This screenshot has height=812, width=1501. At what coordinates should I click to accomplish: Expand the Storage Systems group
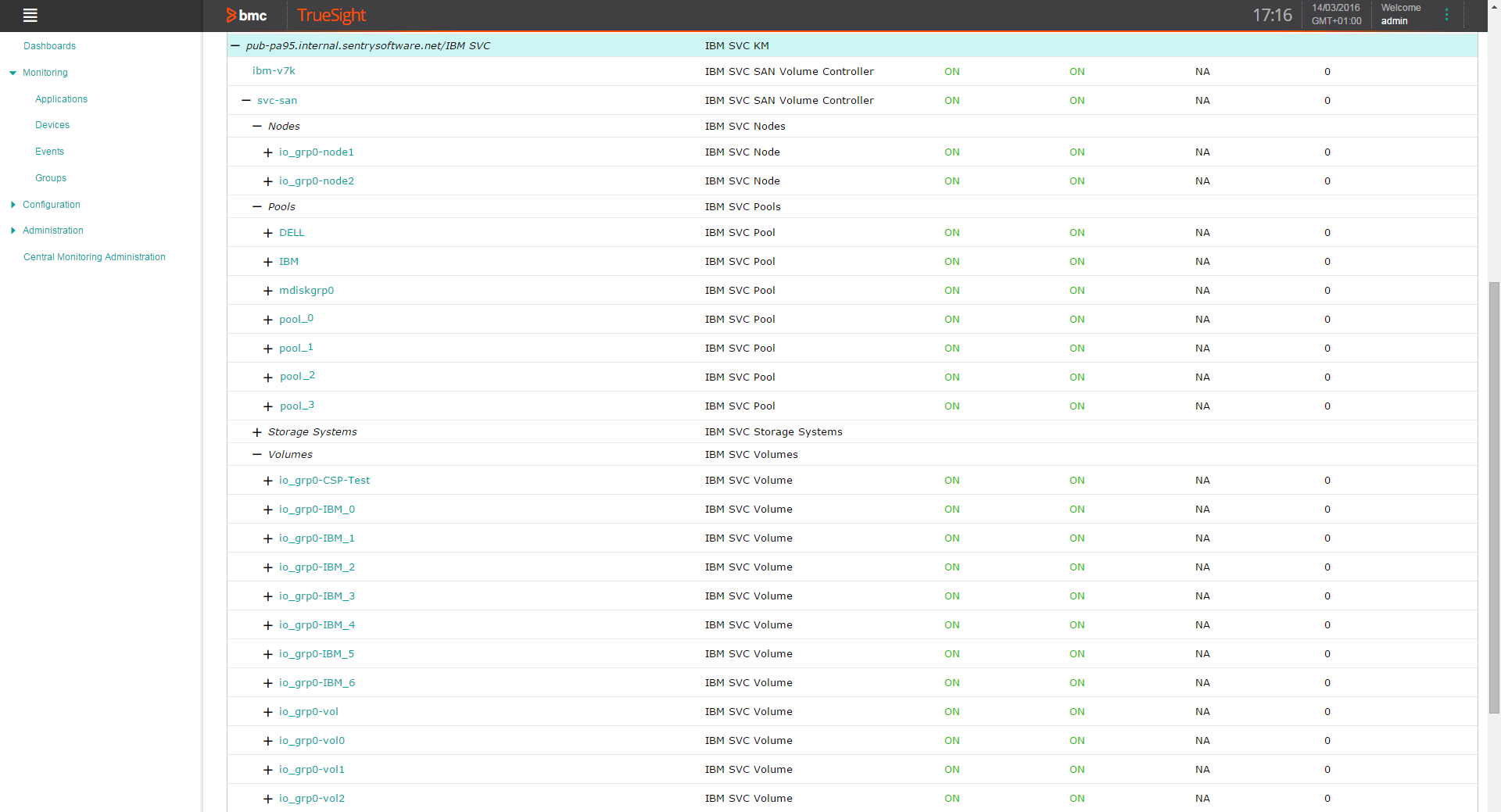click(257, 432)
